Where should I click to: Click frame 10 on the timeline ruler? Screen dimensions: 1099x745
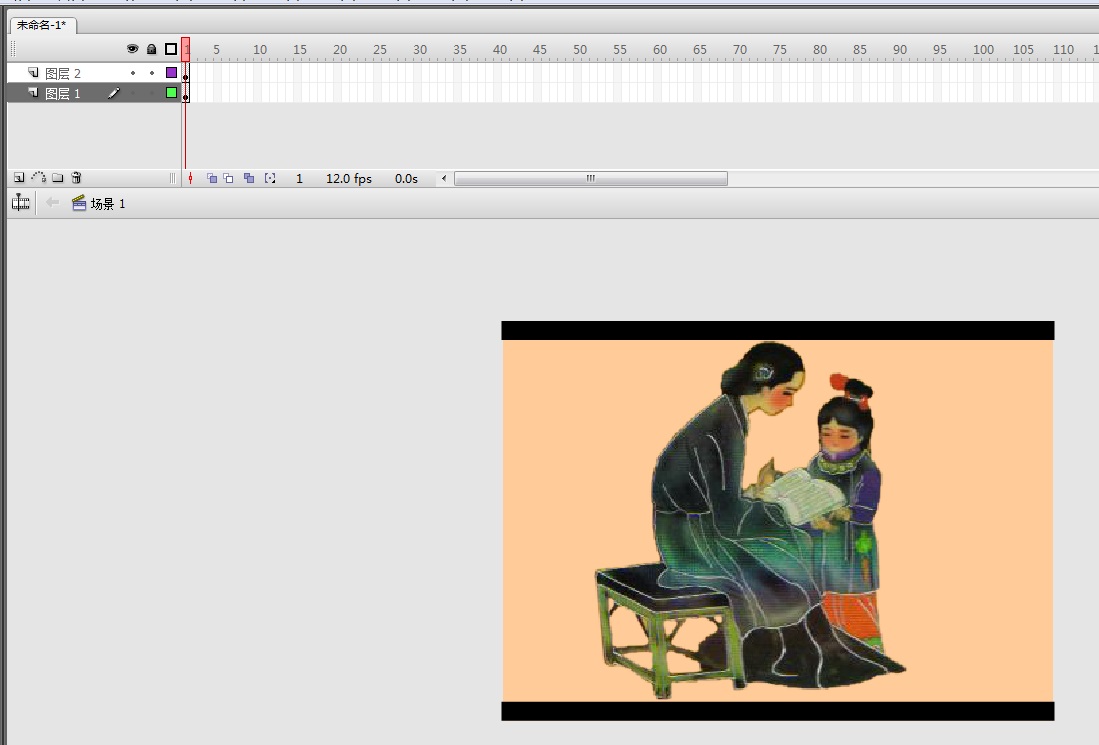pyautogui.click(x=260, y=50)
